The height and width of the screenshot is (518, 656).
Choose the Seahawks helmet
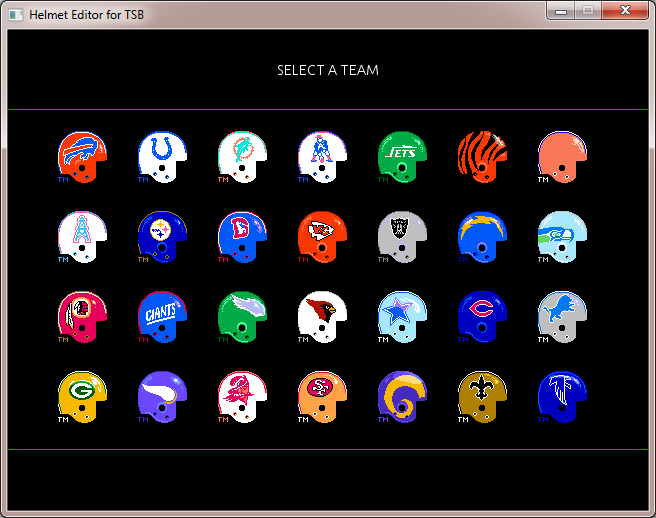coord(562,237)
